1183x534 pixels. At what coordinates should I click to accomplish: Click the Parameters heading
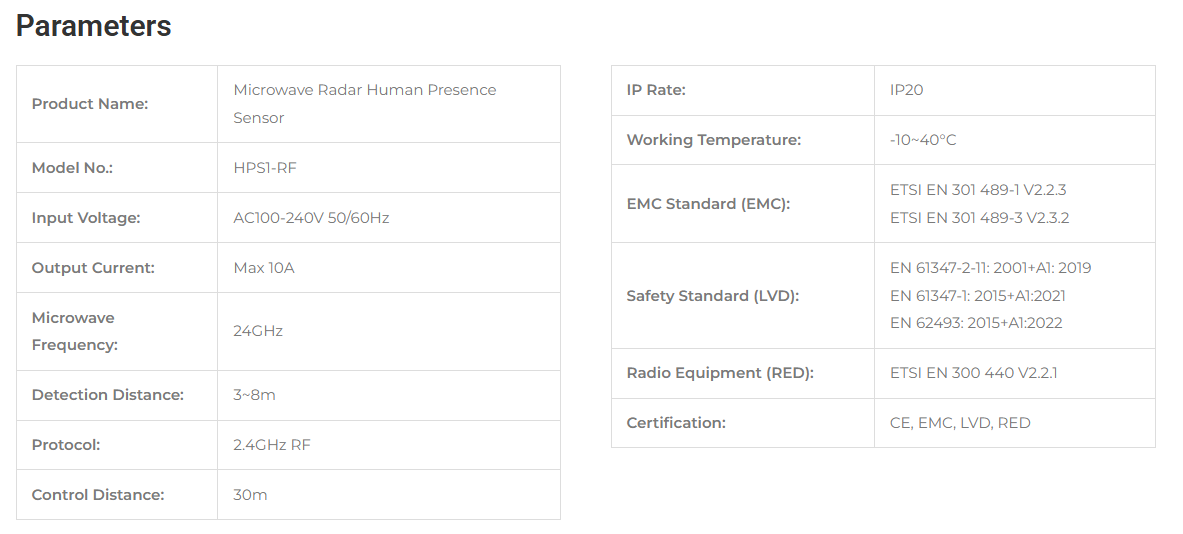pyautogui.click(x=94, y=26)
